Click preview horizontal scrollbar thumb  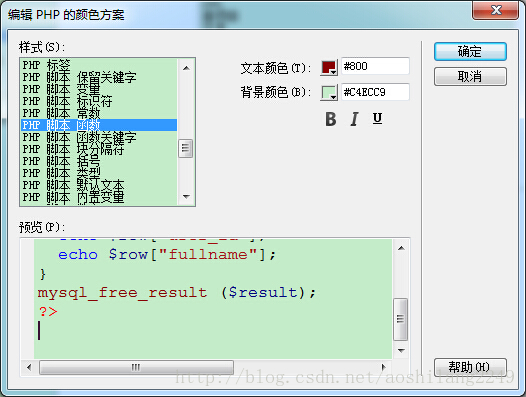[x=136, y=367]
